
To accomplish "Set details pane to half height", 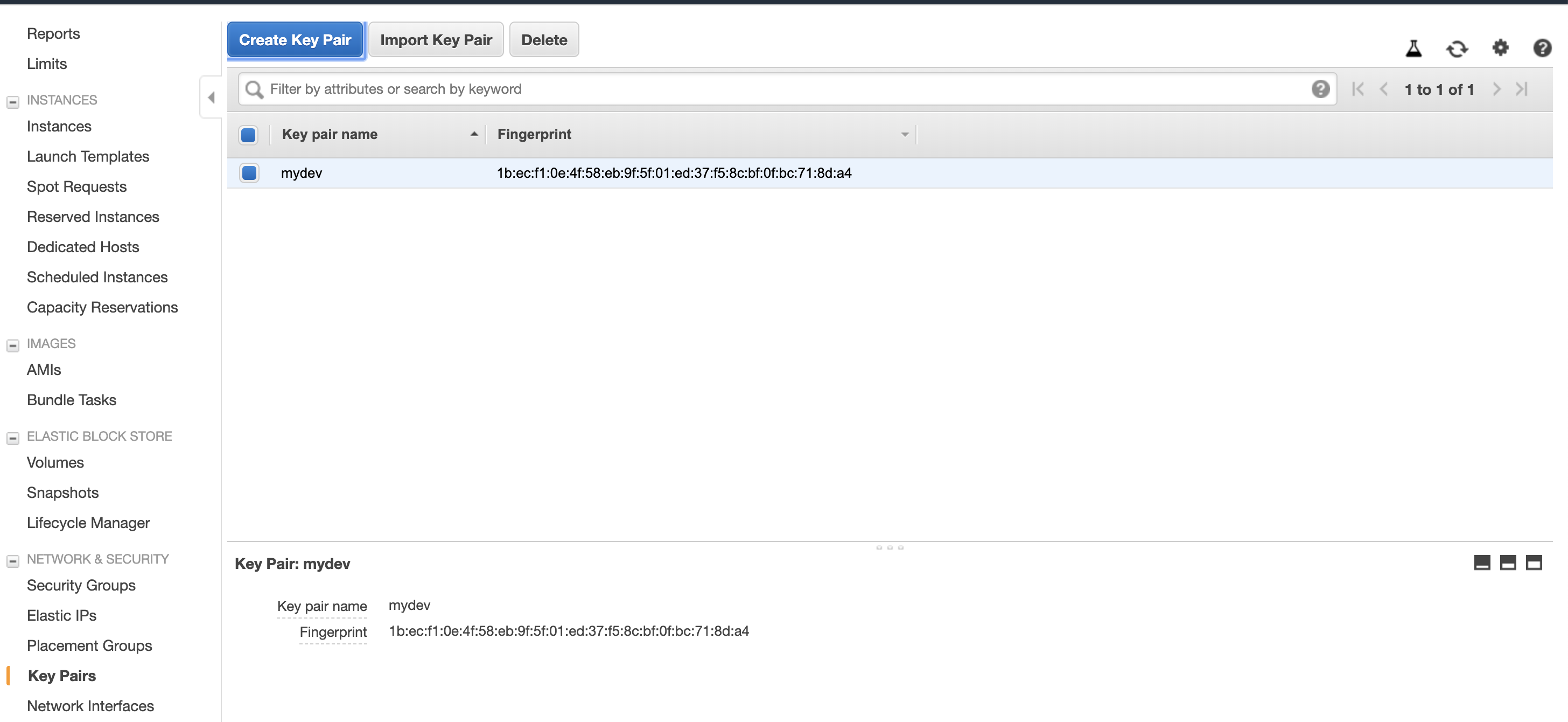I will 1508,563.
